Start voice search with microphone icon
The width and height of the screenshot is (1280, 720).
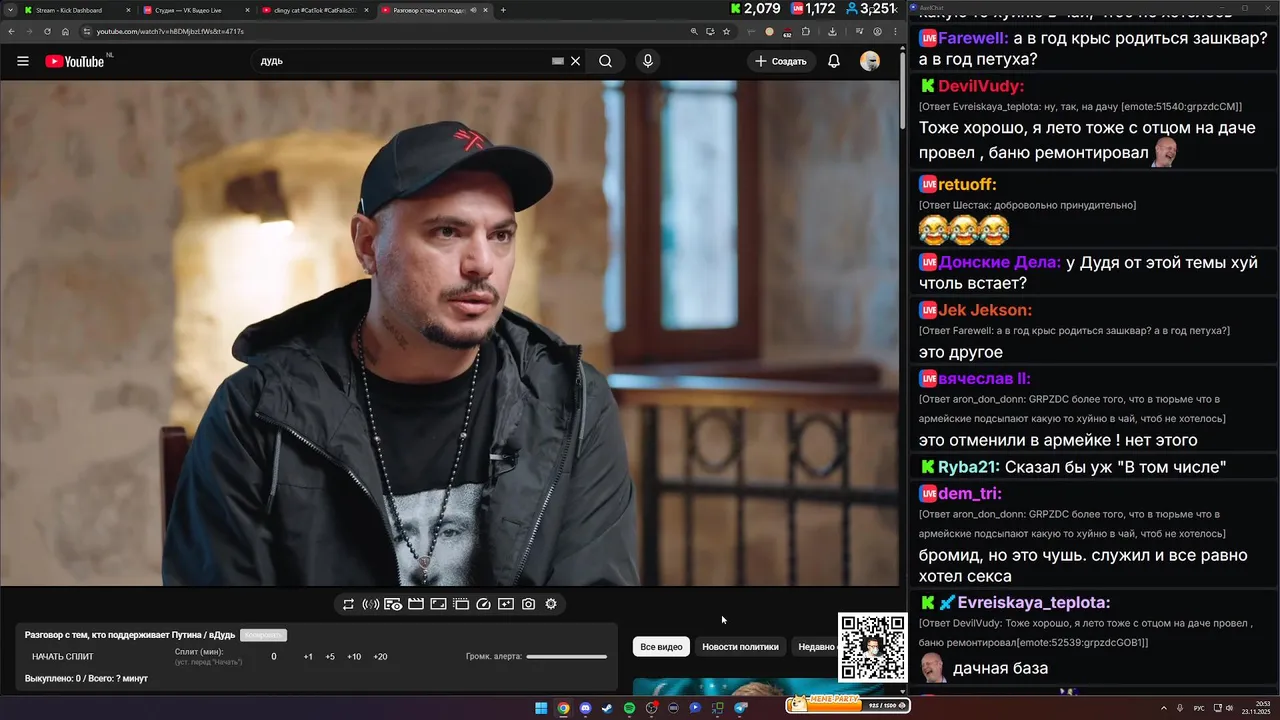coord(648,61)
